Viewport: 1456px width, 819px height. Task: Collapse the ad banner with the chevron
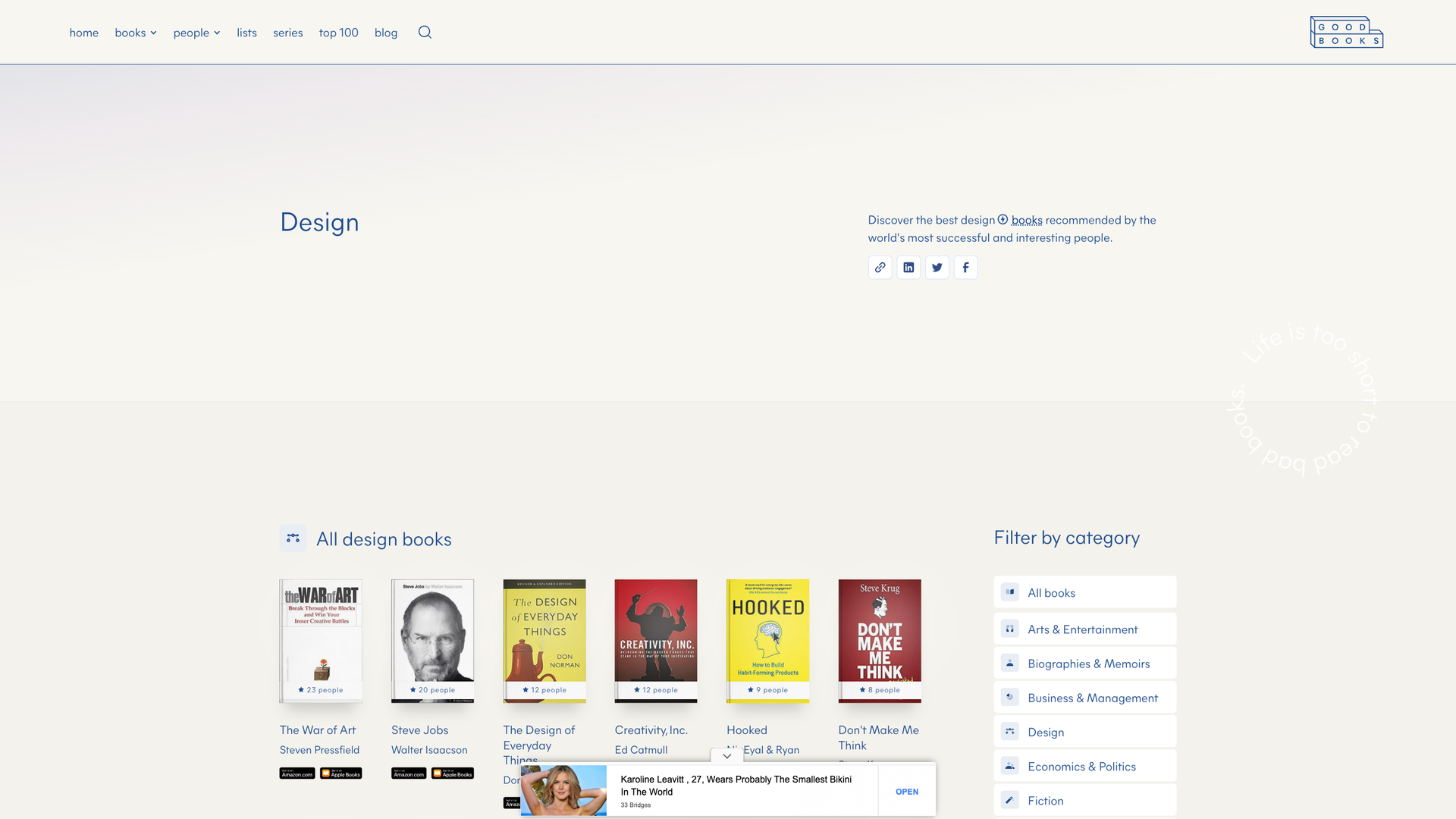pyautogui.click(x=726, y=755)
